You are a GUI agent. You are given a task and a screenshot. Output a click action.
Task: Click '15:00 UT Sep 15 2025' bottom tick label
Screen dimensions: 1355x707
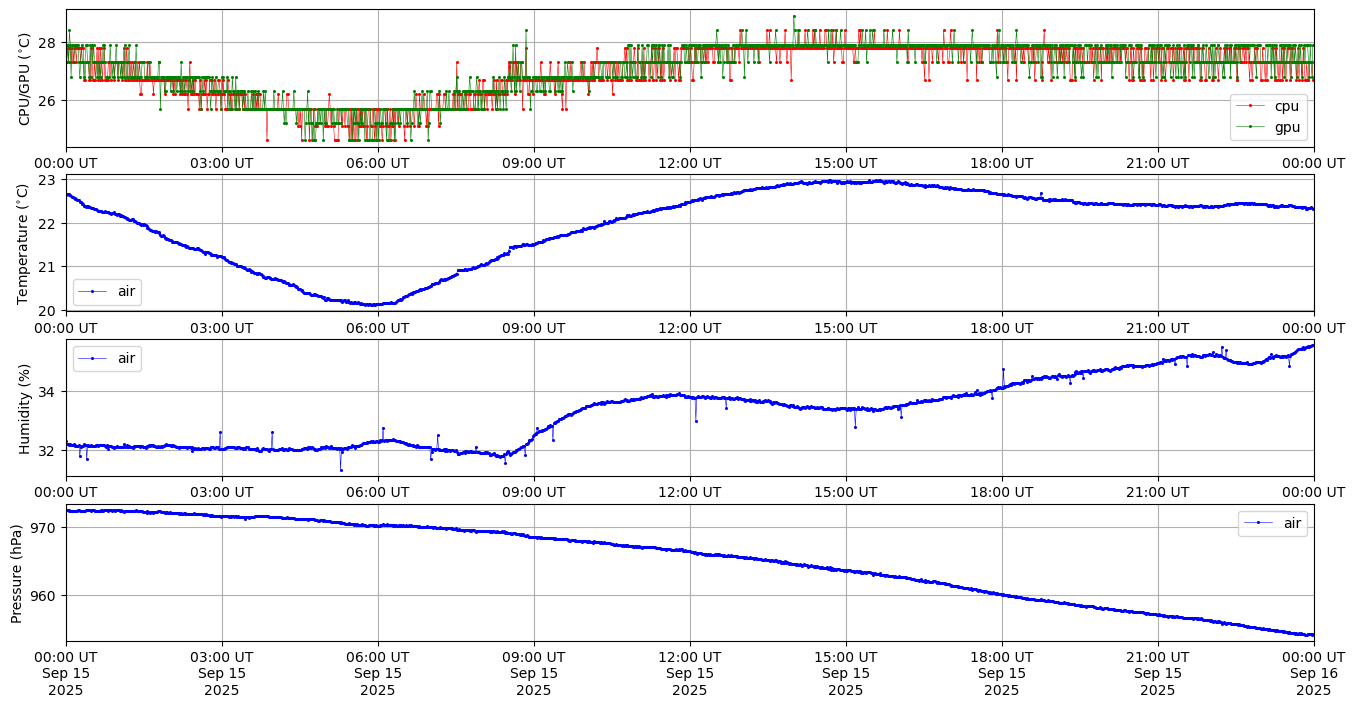point(846,674)
